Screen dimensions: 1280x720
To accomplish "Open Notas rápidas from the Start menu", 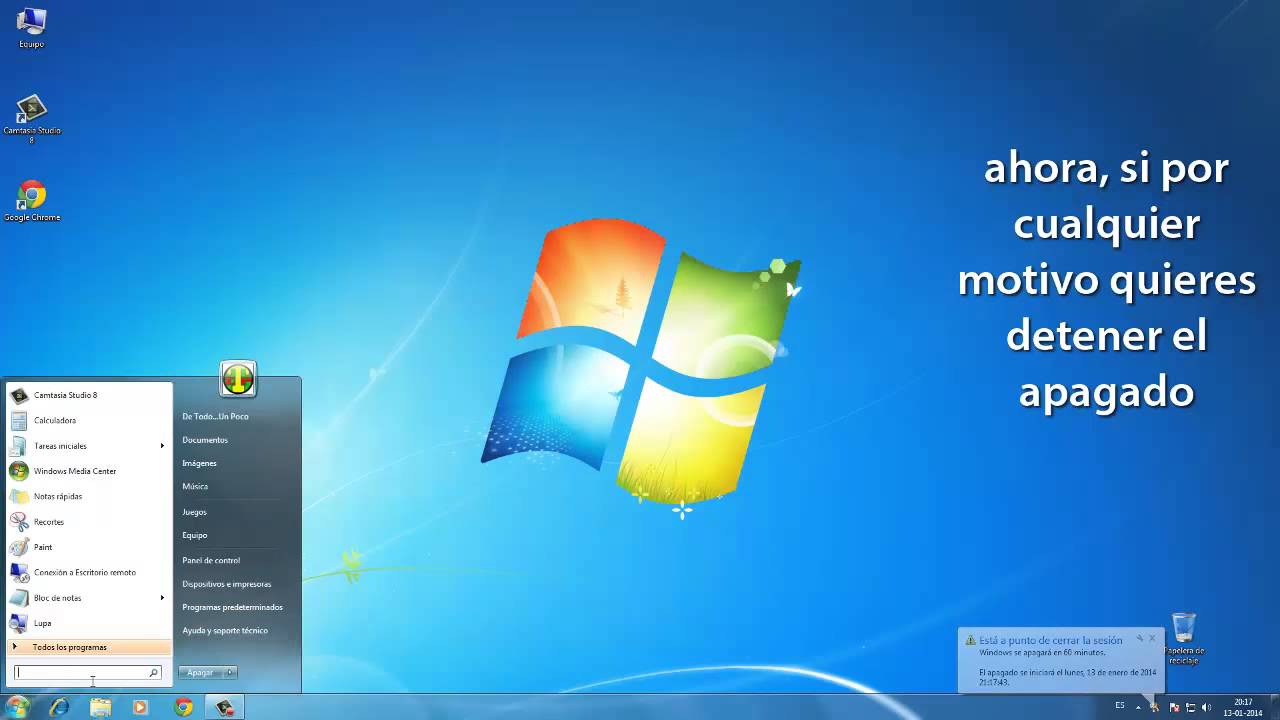I will 89,496.
